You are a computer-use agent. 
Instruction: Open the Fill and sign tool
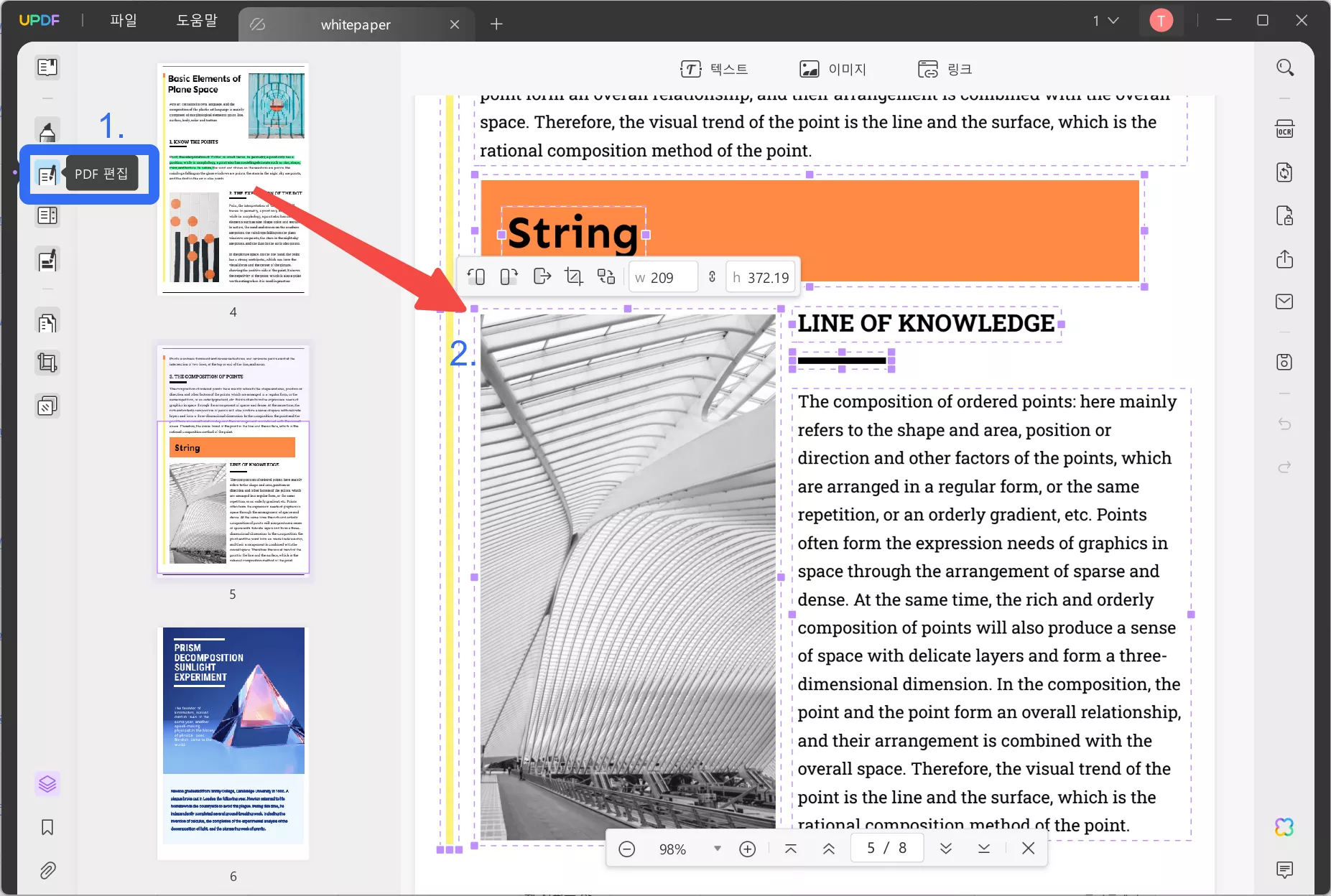click(x=47, y=260)
